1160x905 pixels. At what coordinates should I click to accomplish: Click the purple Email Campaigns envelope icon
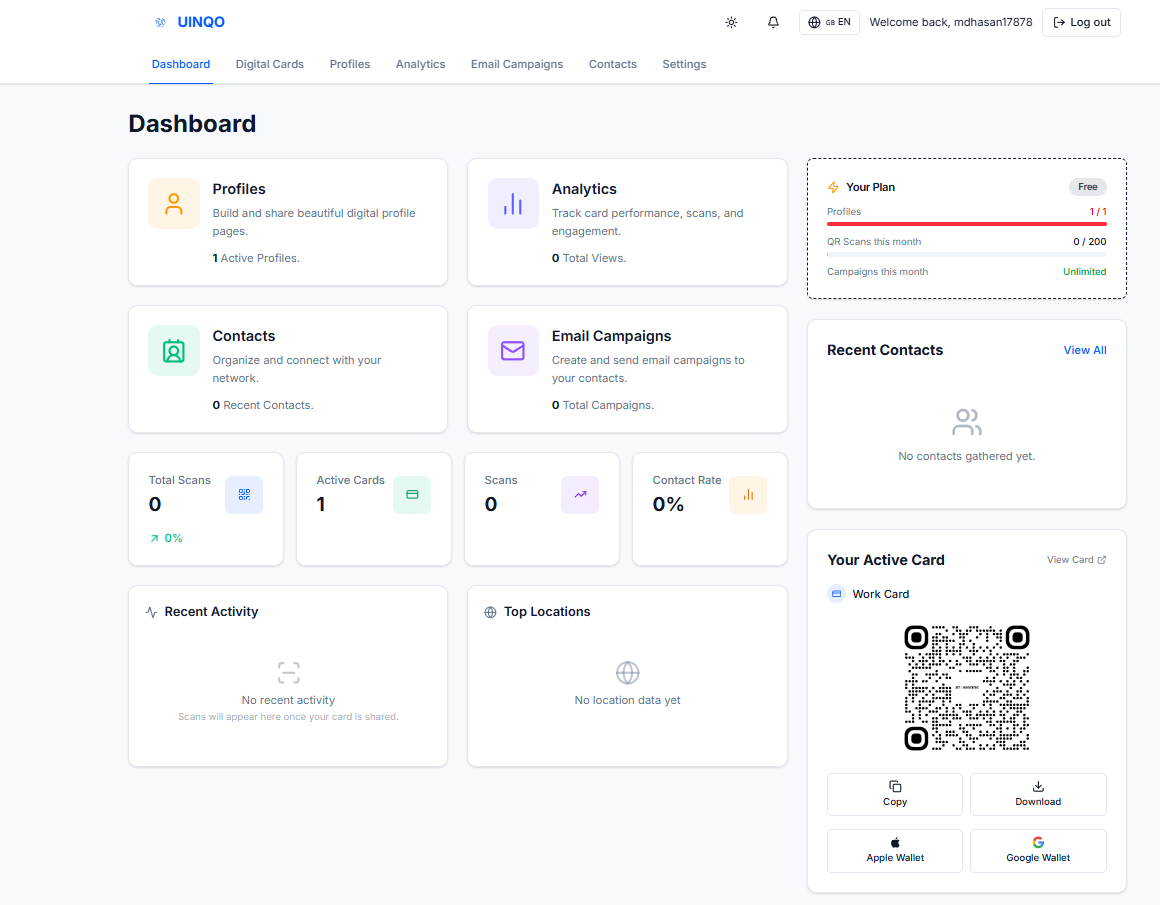pos(513,351)
